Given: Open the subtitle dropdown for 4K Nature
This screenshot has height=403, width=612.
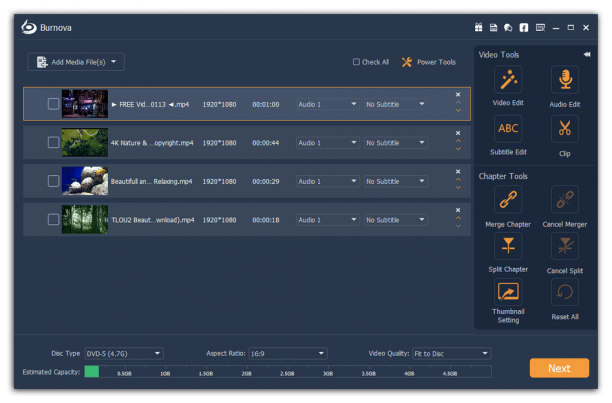Looking at the screenshot, I should tap(396, 143).
